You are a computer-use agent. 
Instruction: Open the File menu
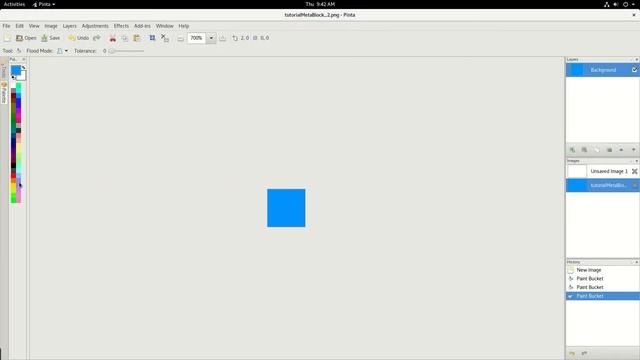tap(7, 26)
